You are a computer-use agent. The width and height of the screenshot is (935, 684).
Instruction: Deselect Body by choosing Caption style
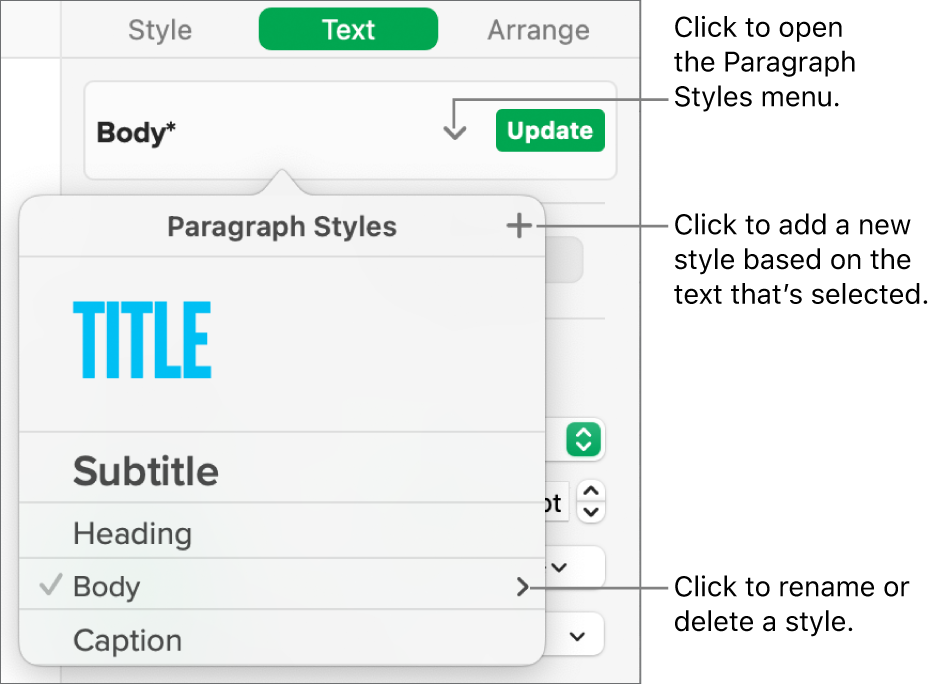(x=127, y=639)
